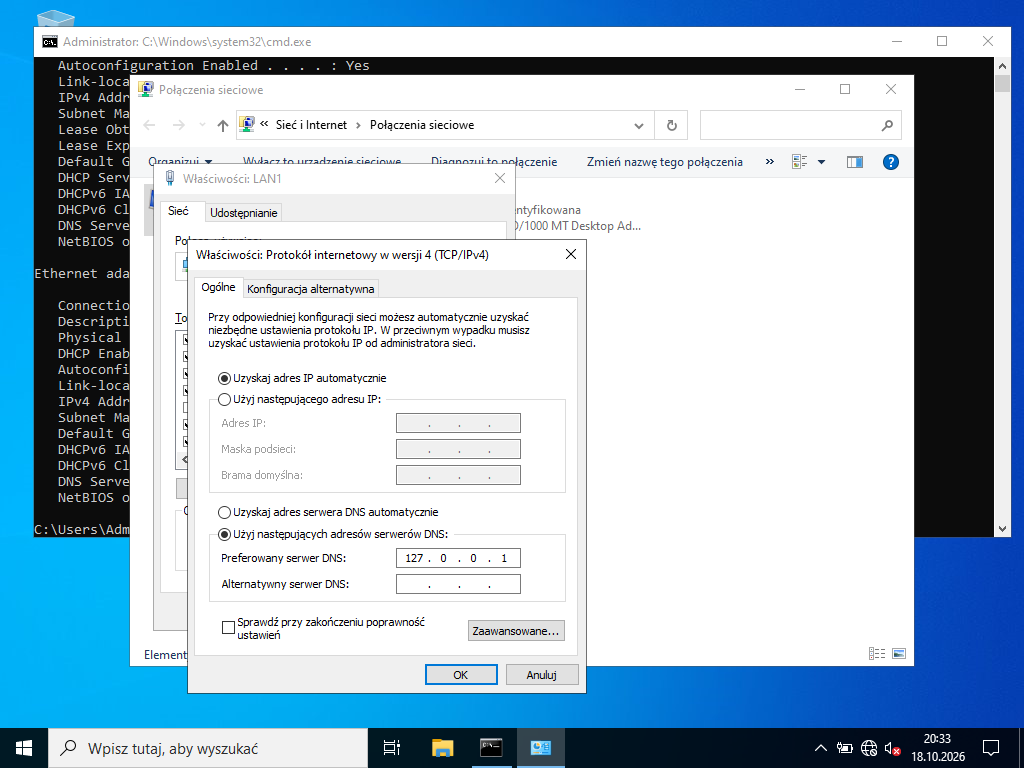Close the TCP/IPv4 properties dialog
1024x768 pixels.
point(571,254)
